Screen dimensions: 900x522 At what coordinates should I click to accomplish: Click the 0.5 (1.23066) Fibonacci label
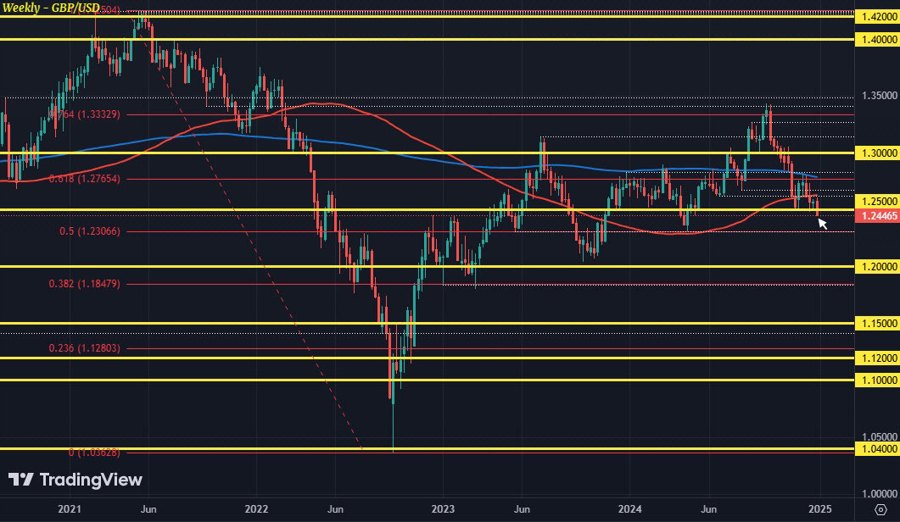90,231
